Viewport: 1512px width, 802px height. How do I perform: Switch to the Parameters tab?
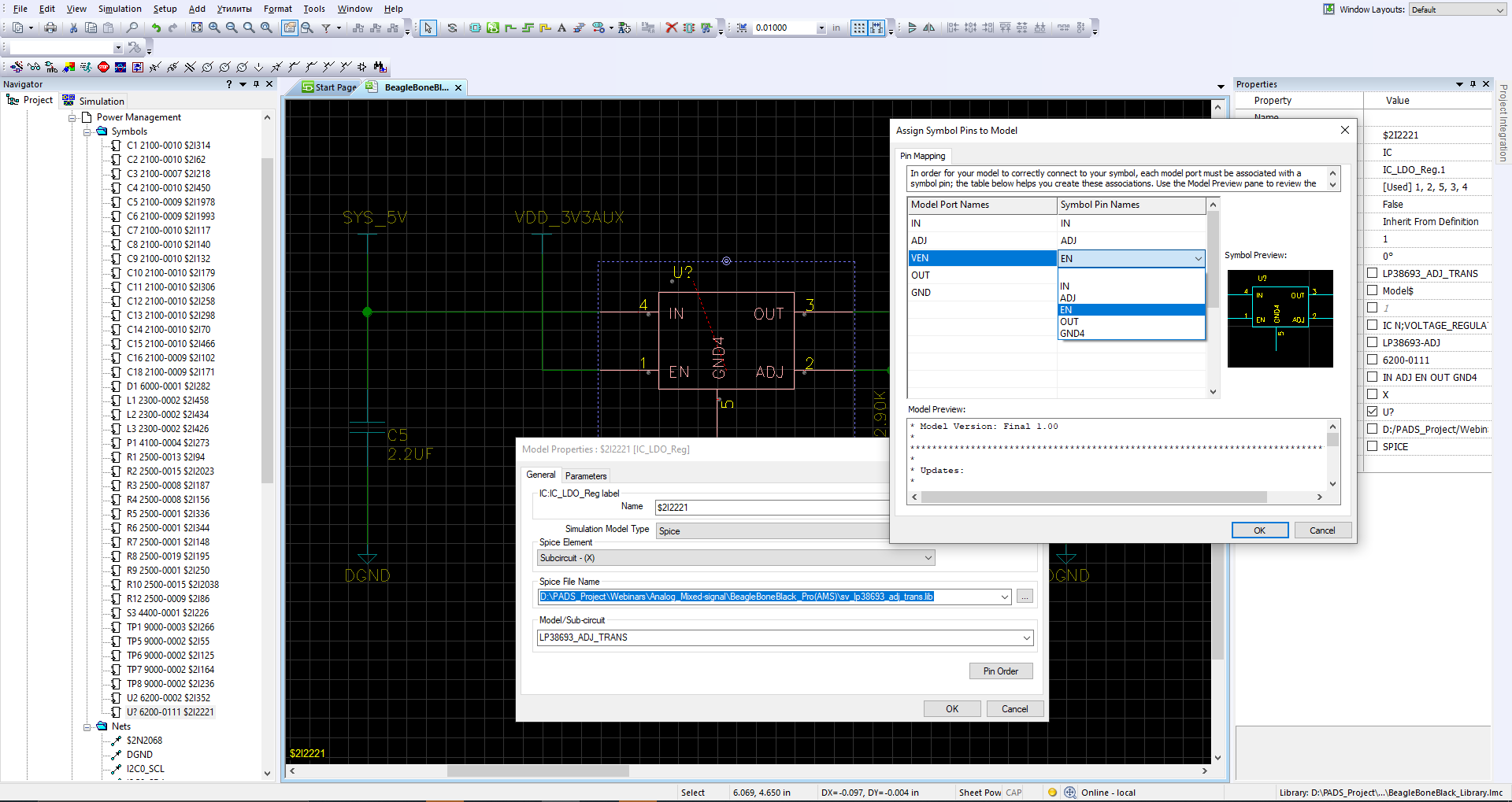point(586,476)
